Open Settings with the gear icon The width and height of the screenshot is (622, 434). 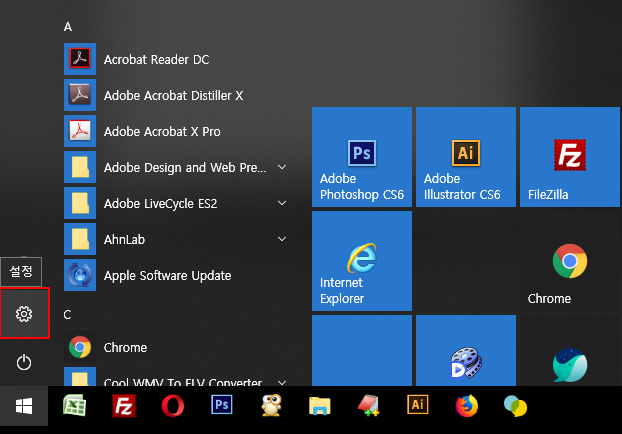point(24,313)
